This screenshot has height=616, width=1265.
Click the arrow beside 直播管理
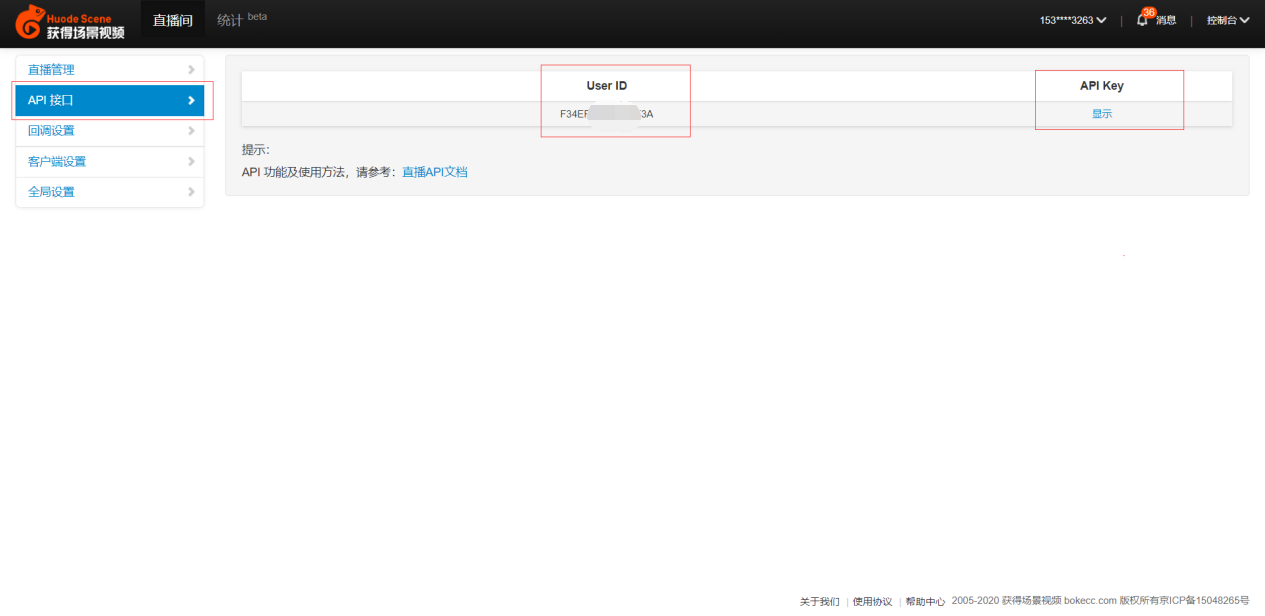tap(190, 70)
